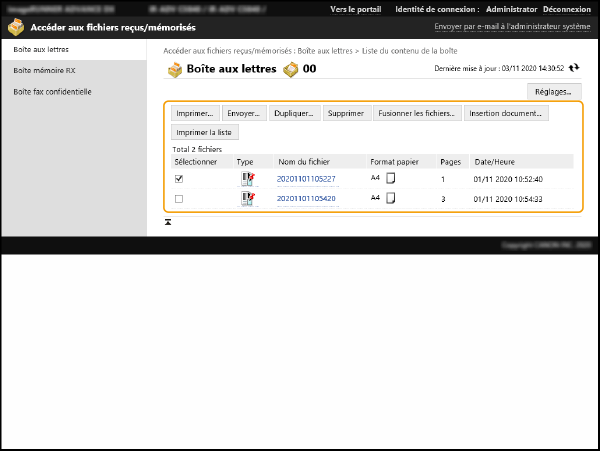Click the A4 paper icon in first row

tap(391, 178)
